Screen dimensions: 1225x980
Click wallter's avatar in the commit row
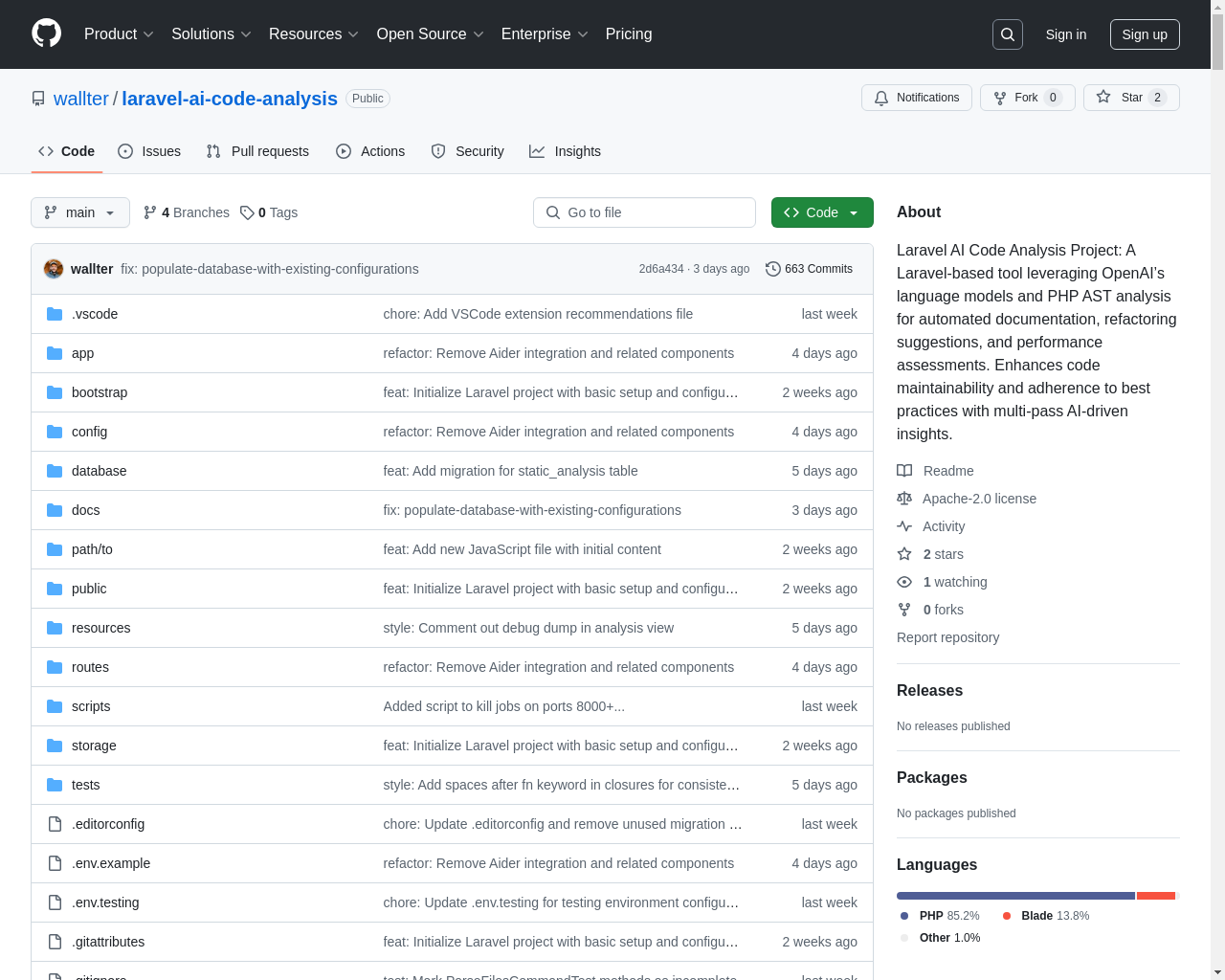pos(54,269)
